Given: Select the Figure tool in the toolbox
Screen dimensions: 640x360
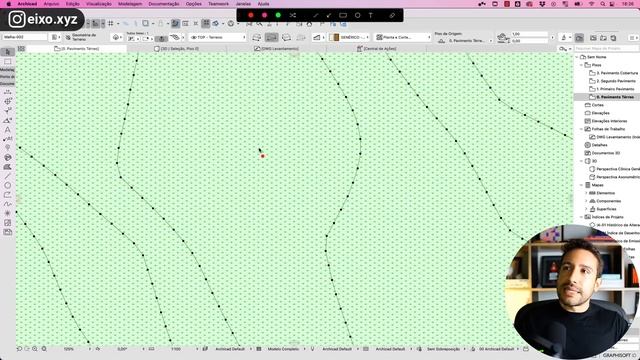Looking at the screenshot, I should tap(7, 223).
